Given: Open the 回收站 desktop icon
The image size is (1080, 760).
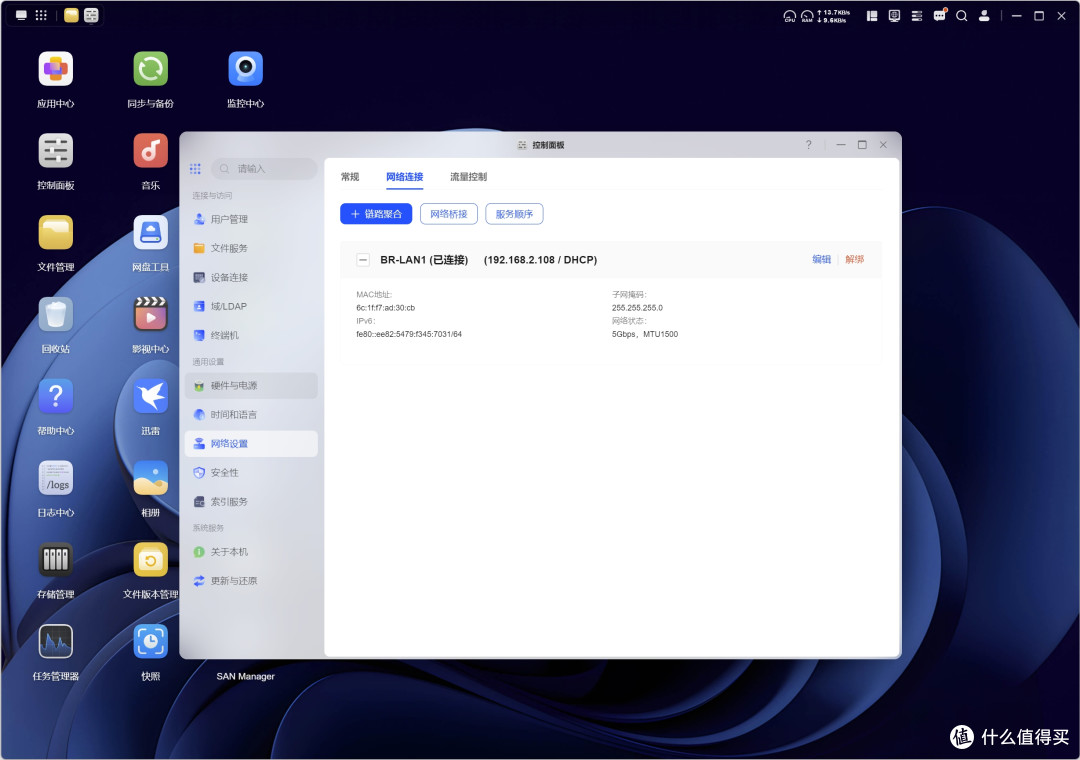Looking at the screenshot, I should coord(56,315).
